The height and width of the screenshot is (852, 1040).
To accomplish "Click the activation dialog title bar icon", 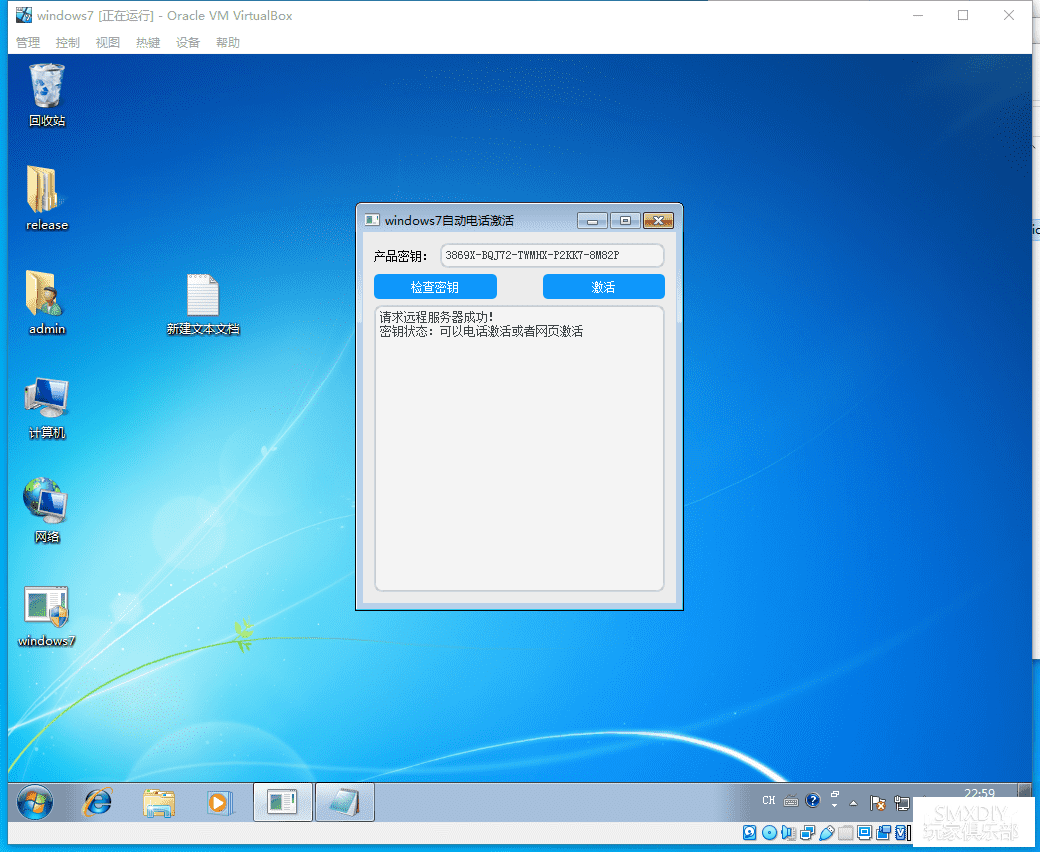I will point(372,220).
